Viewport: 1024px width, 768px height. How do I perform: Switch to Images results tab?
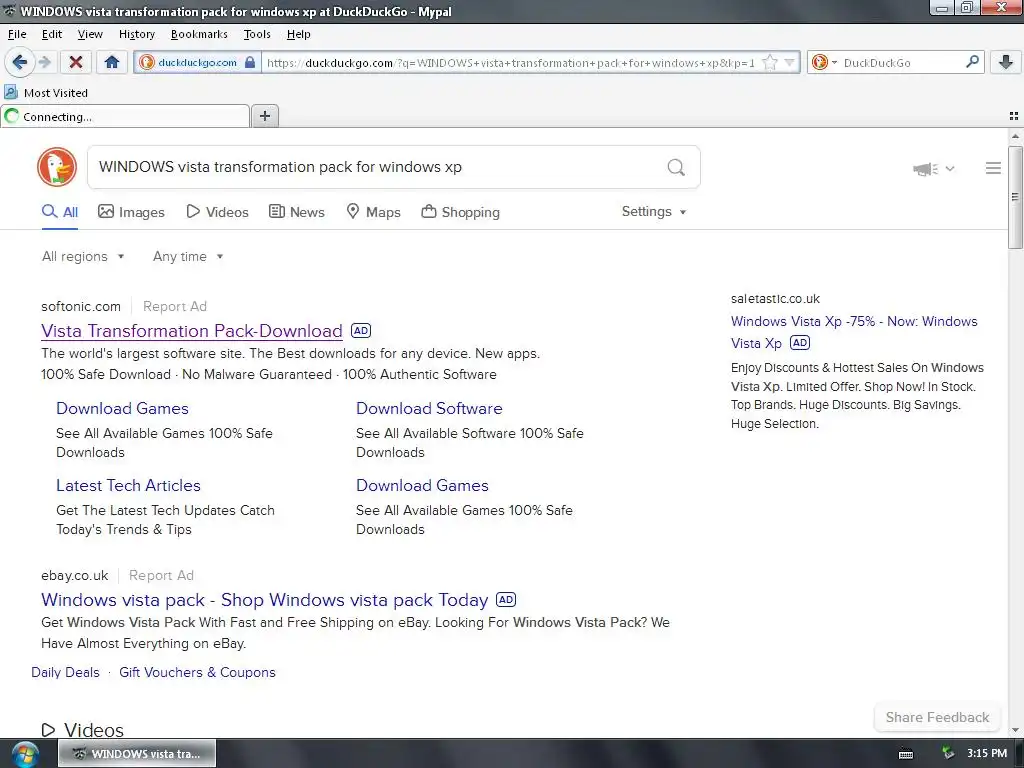[x=131, y=212]
